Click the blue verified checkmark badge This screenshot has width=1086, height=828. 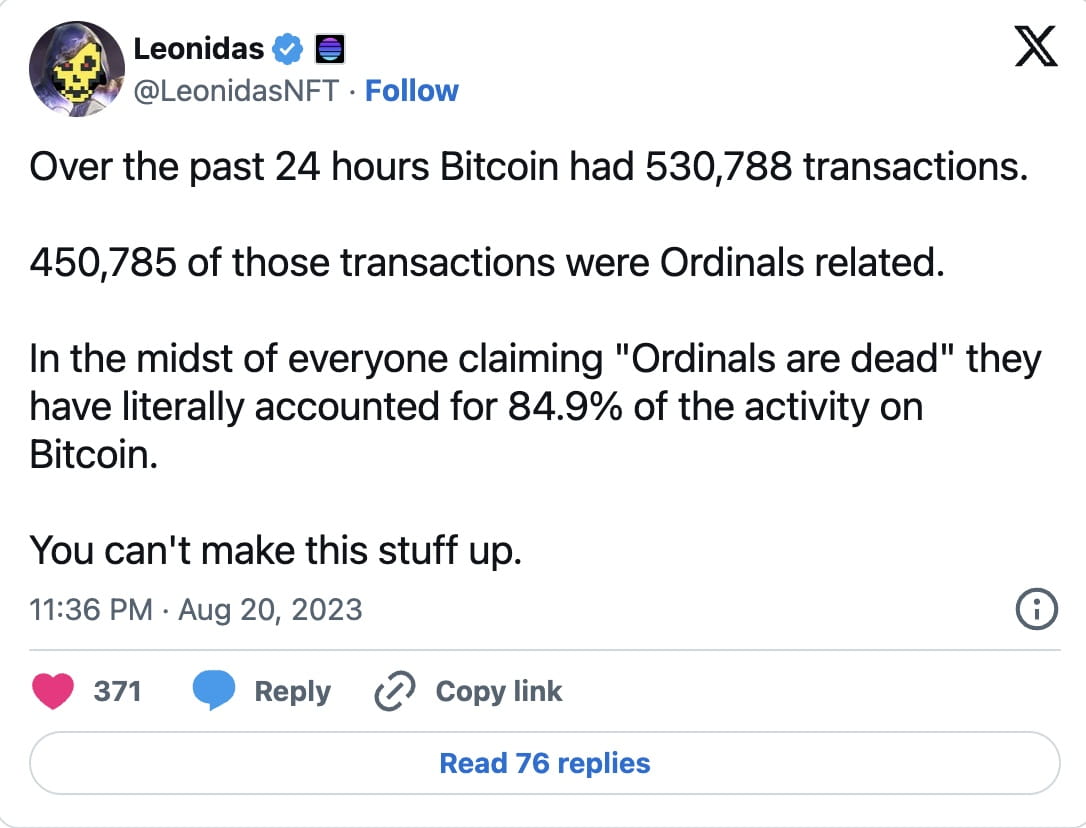coord(288,47)
